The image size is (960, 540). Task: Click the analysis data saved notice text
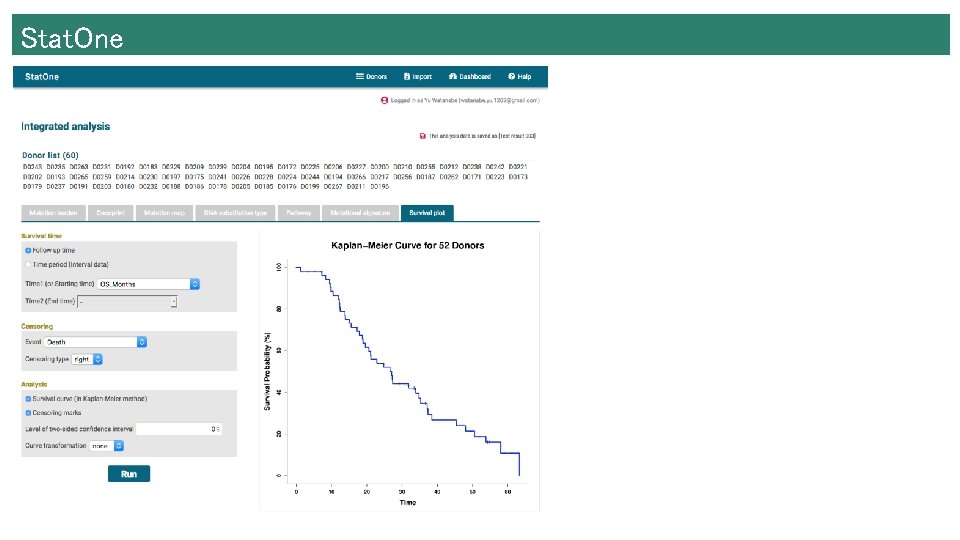point(482,136)
